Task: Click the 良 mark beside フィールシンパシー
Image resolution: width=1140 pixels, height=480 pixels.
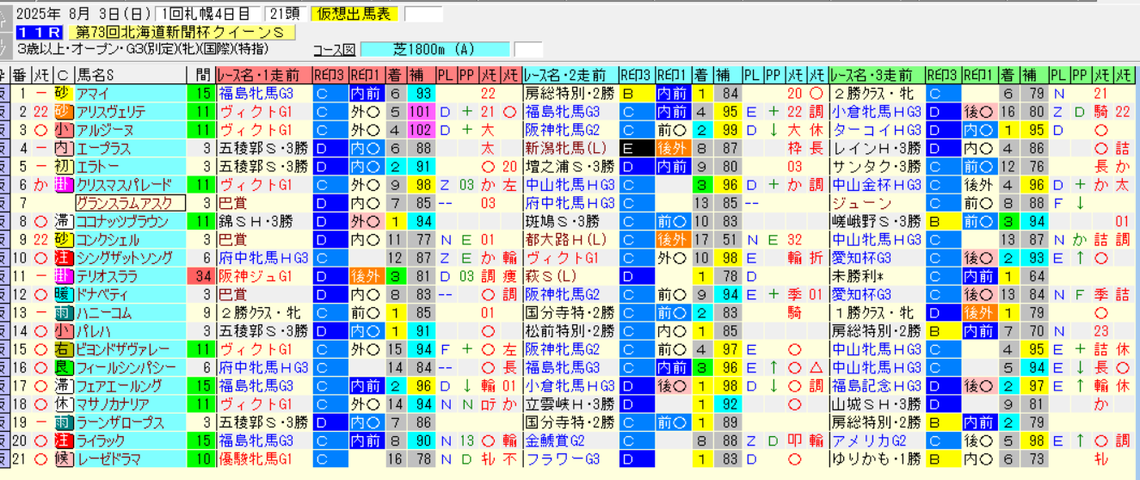Action: coord(63,367)
